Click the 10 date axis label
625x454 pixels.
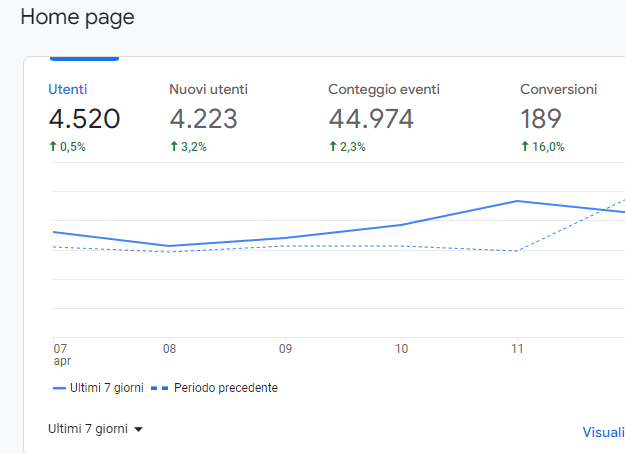pyautogui.click(x=401, y=349)
